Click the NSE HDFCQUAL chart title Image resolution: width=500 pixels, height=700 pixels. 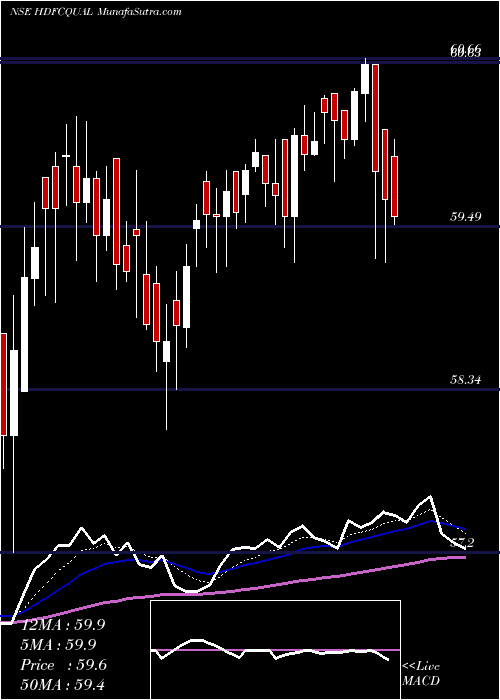point(51,12)
